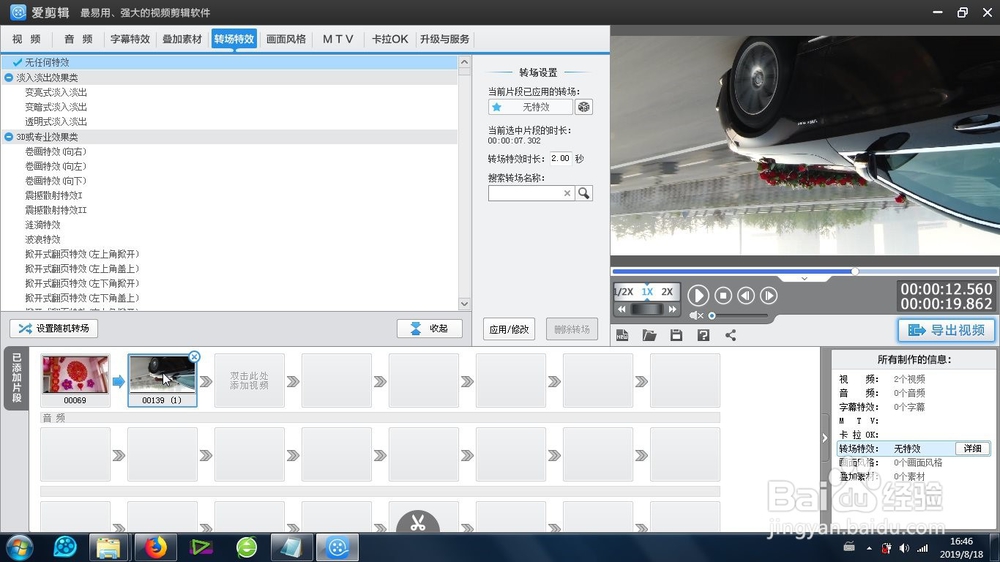Expand info panel side arrow
Image resolution: width=1000 pixels, height=562 pixels.
[825, 438]
